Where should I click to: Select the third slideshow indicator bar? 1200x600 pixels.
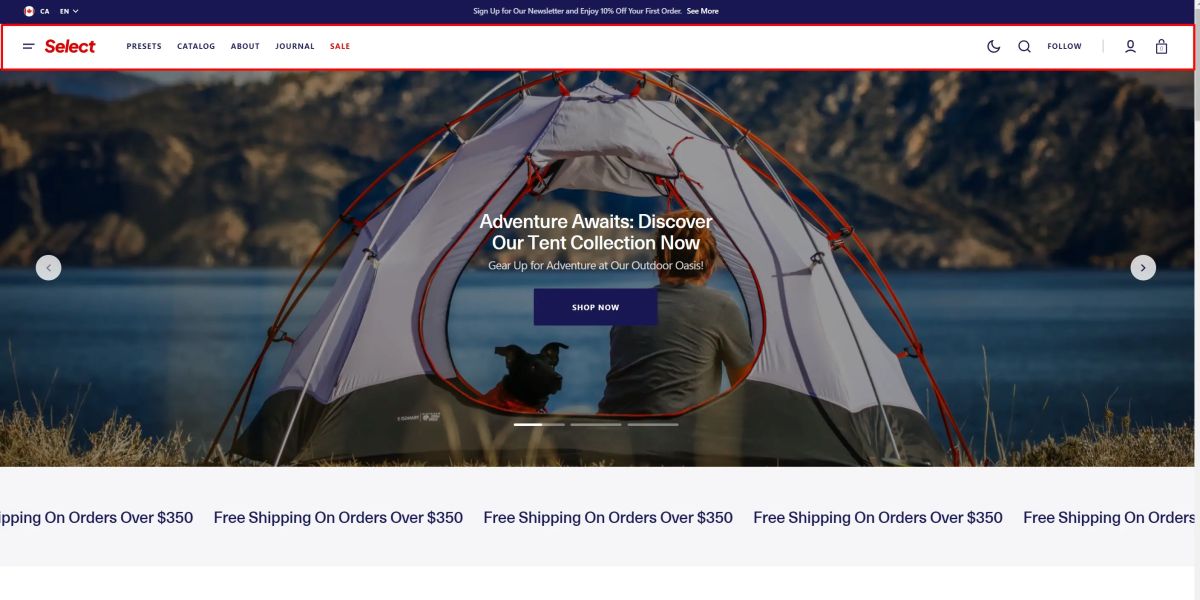click(x=653, y=424)
